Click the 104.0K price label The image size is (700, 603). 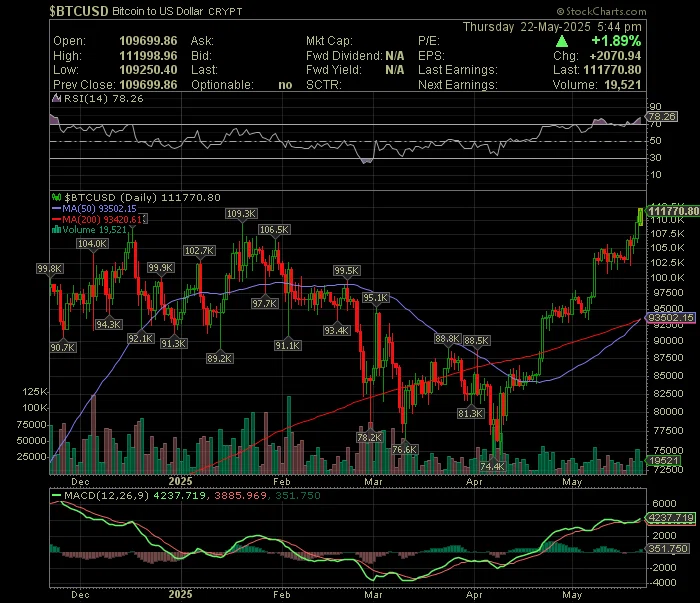click(92, 244)
